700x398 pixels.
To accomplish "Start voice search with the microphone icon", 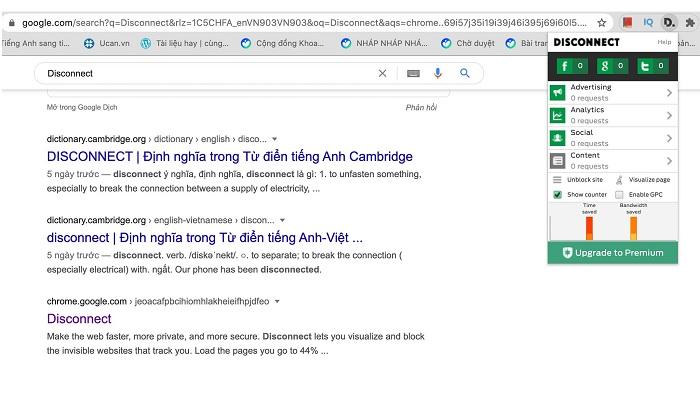I will (438, 73).
